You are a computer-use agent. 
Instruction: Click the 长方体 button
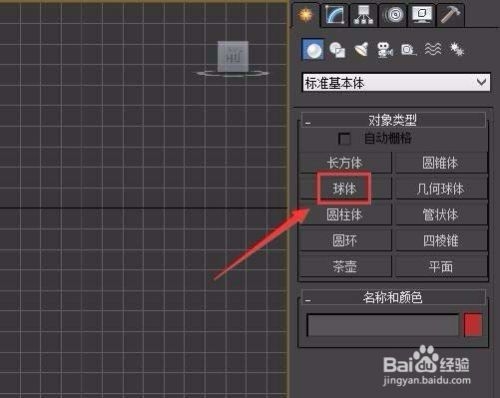click(345, 163)
